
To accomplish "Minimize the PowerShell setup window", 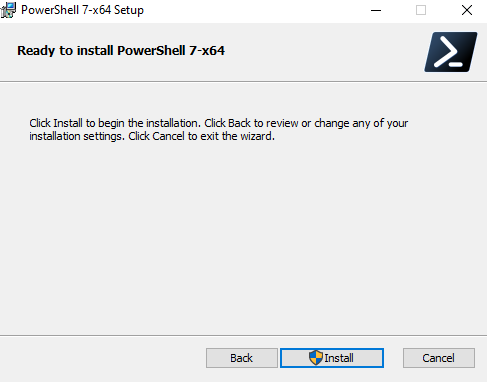I will (x=376, y=10).
